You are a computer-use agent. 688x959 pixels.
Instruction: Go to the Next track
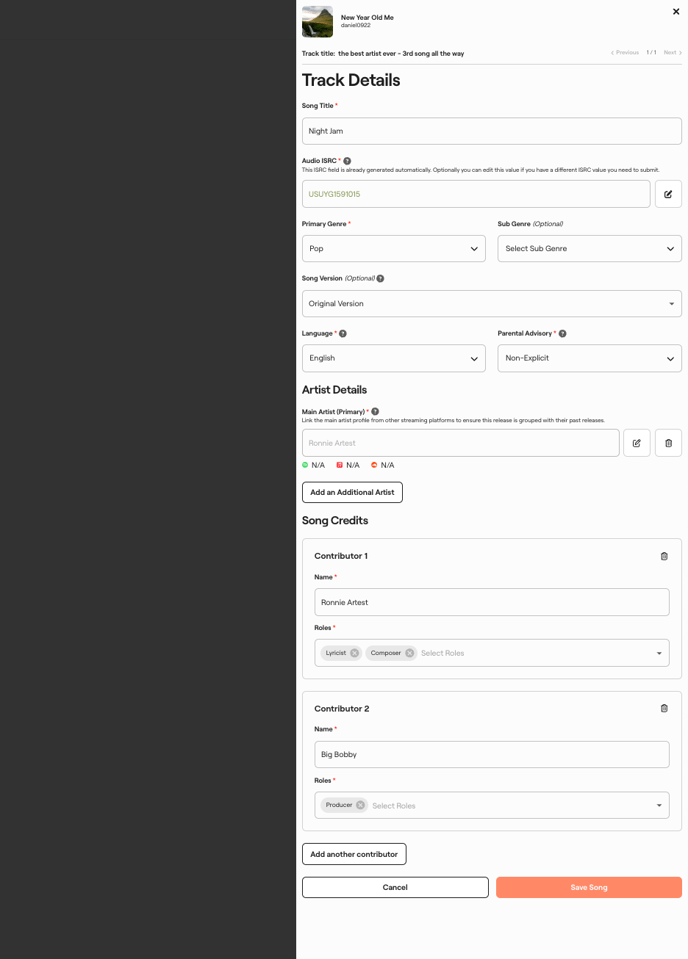[672, 53]
